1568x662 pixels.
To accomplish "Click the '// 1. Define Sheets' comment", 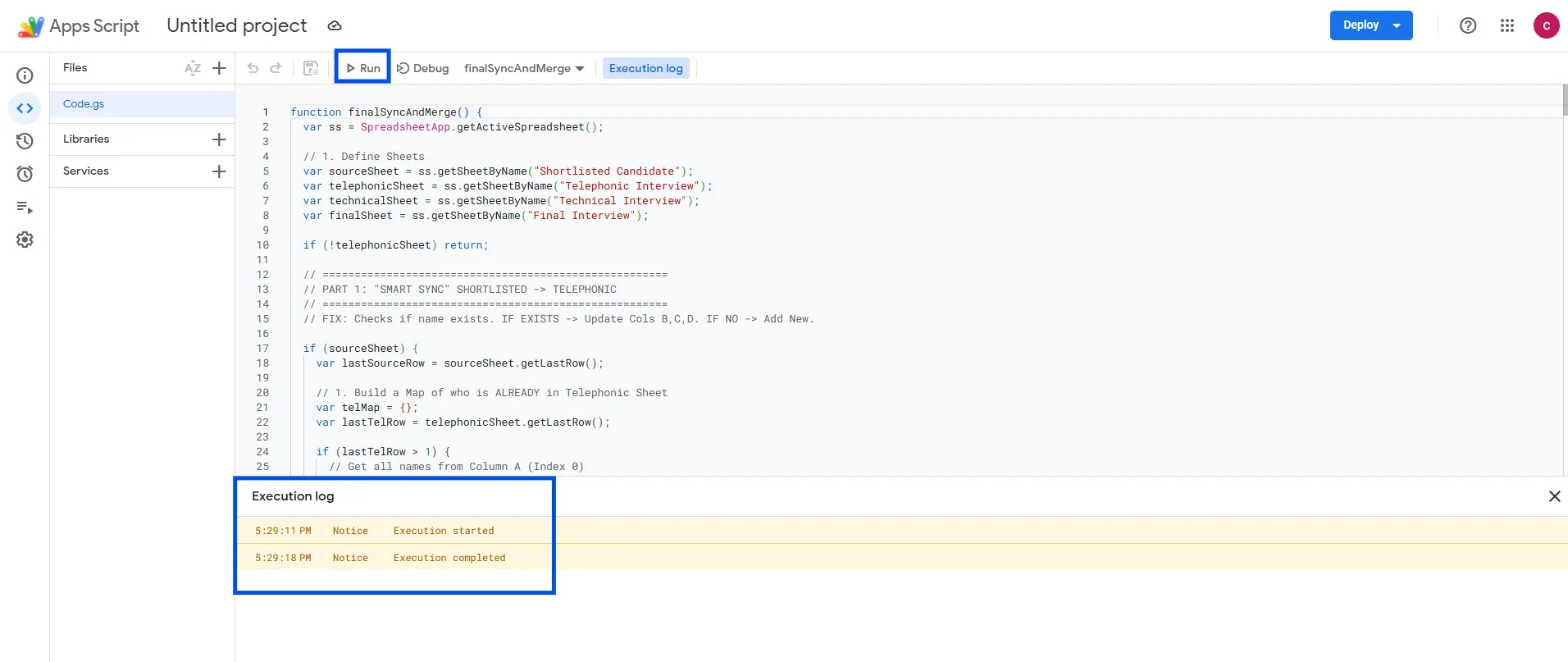I will pyautogui.click(x=364, y=157).
